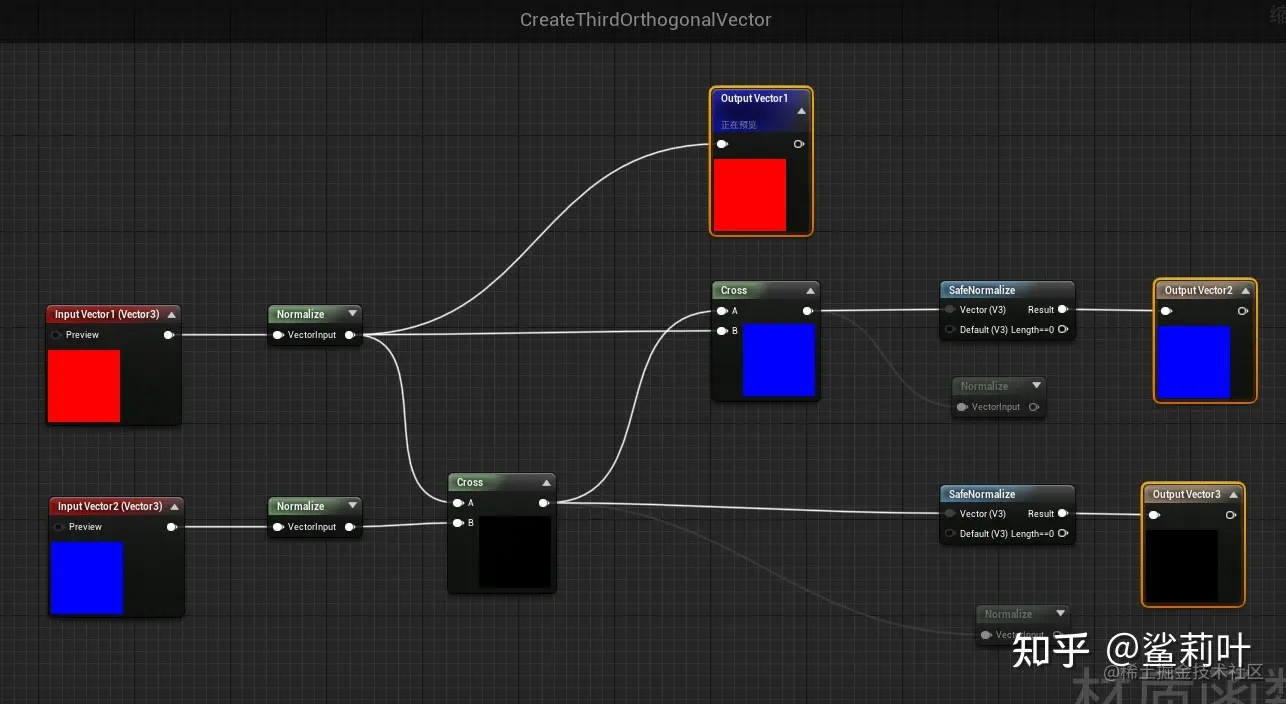
Task: Select the Output Vector2 node title
Action: pyautogui.click(x=1198, y=290)
